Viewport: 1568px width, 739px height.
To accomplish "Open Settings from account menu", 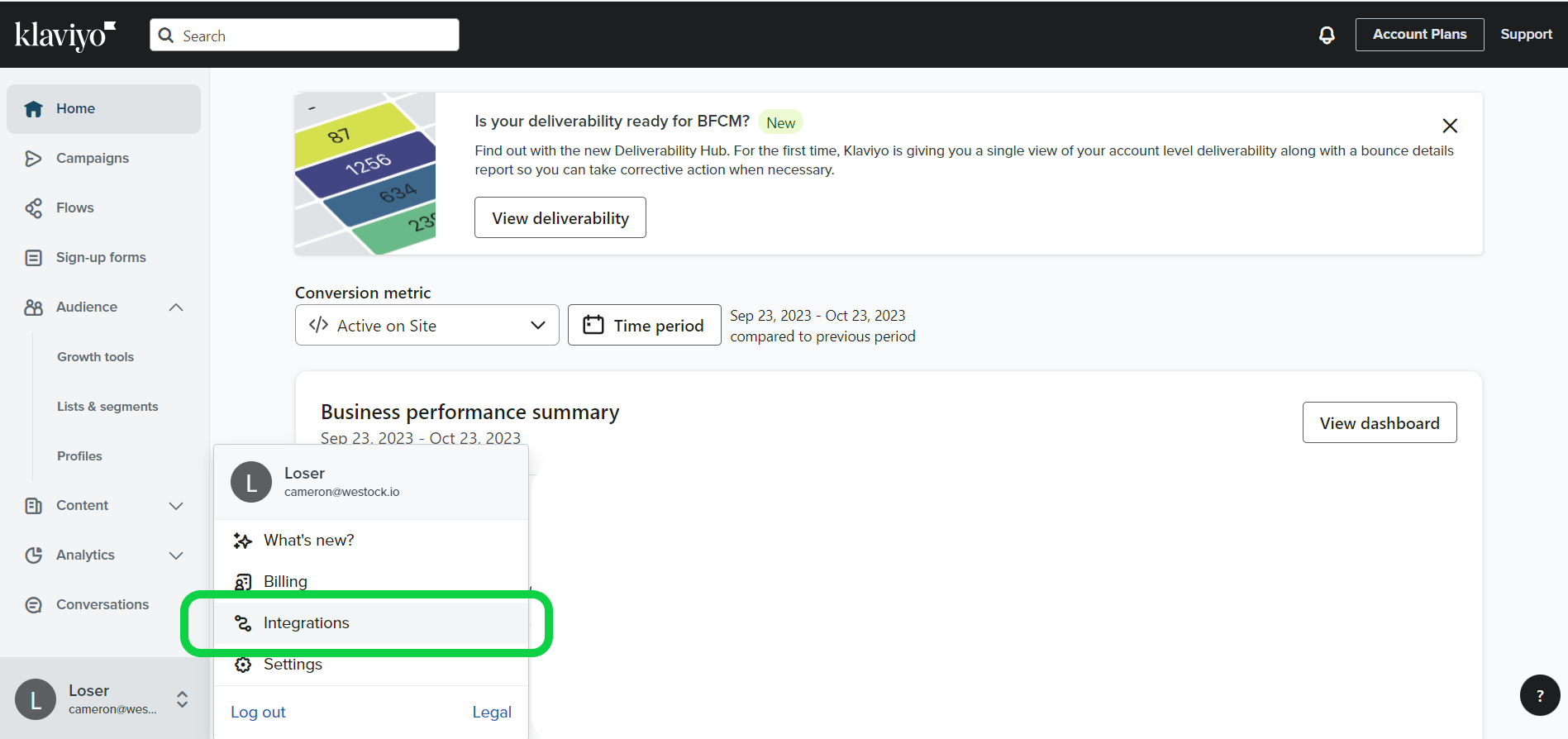I will point(371,665).
